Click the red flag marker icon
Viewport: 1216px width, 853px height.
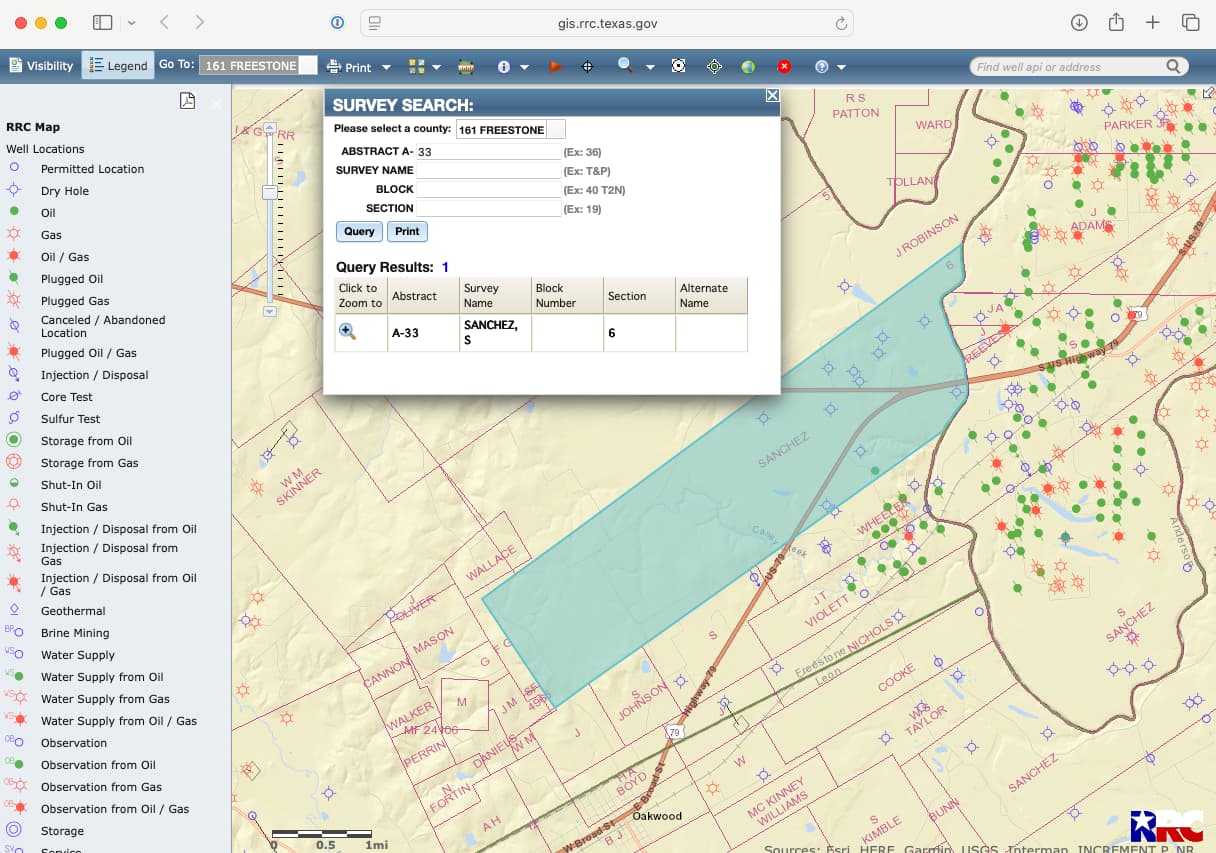pyautogui.click(x=554, y=67)
